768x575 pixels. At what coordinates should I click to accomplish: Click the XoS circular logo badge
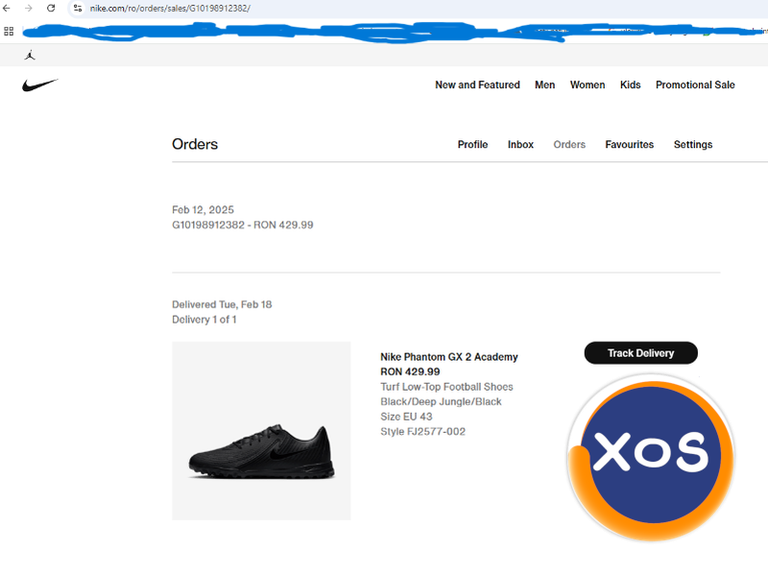point(651,456)
